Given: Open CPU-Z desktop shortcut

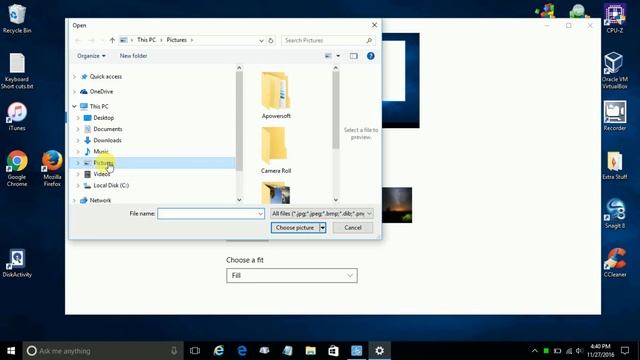Looking at the screenshot, I should click(x=615, y=18).
